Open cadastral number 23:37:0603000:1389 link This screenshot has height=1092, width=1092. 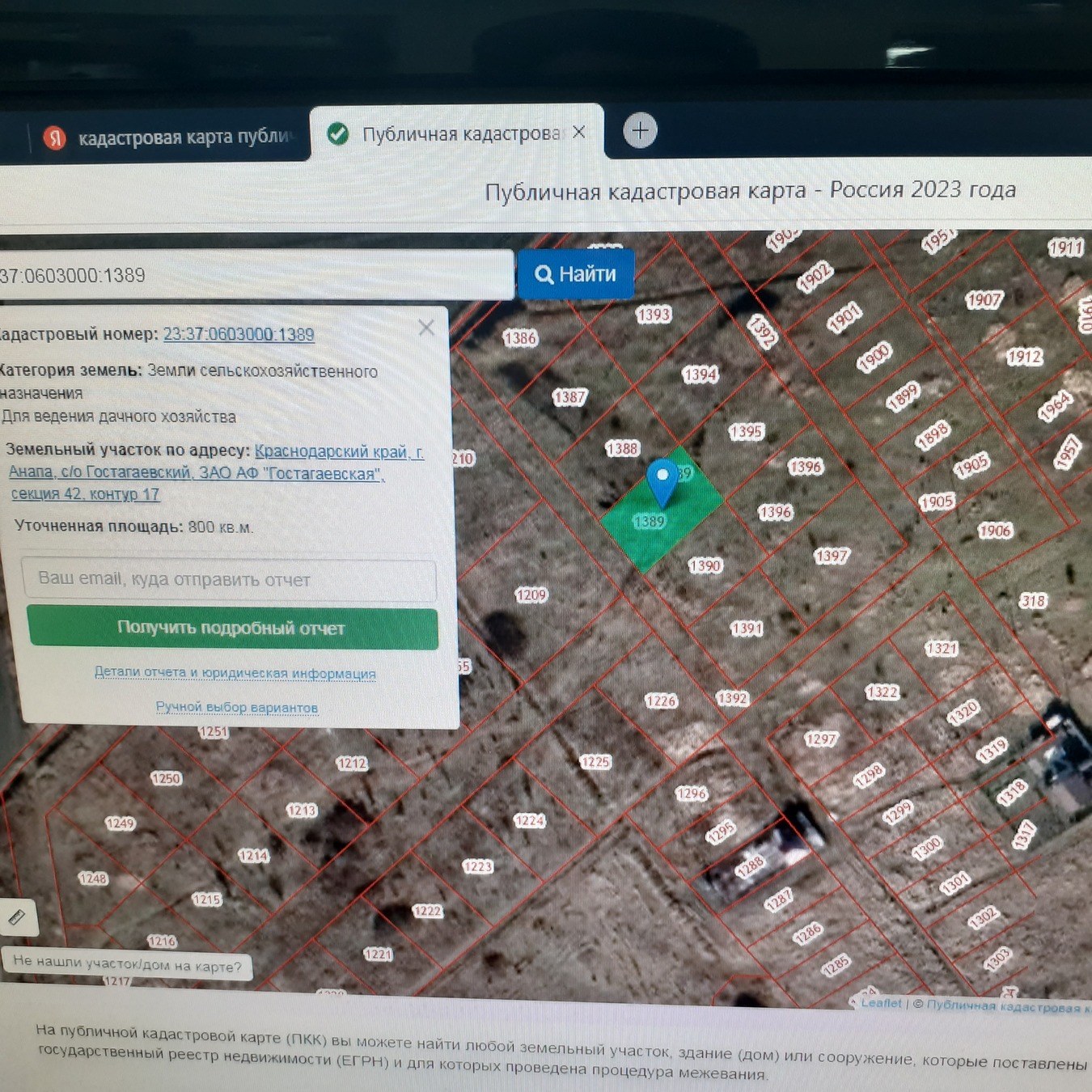(x=239, y=334)
